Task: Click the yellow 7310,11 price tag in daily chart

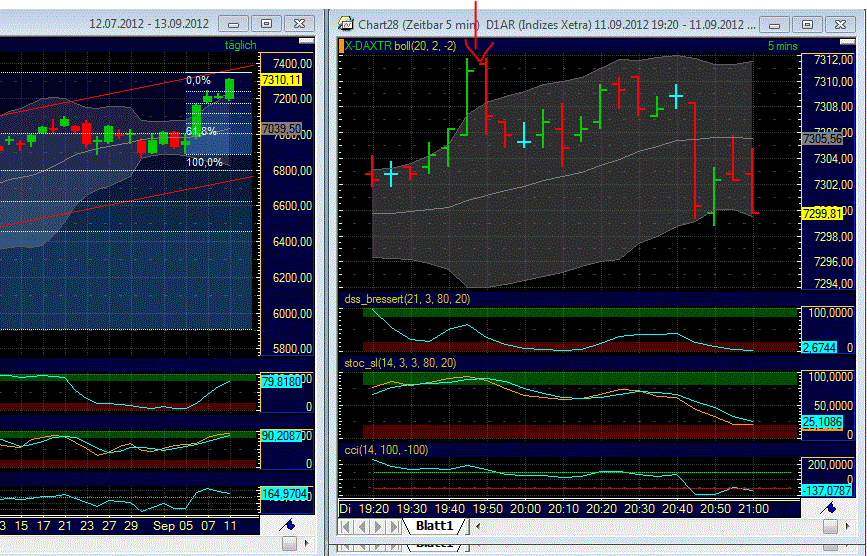Action: 281,80
